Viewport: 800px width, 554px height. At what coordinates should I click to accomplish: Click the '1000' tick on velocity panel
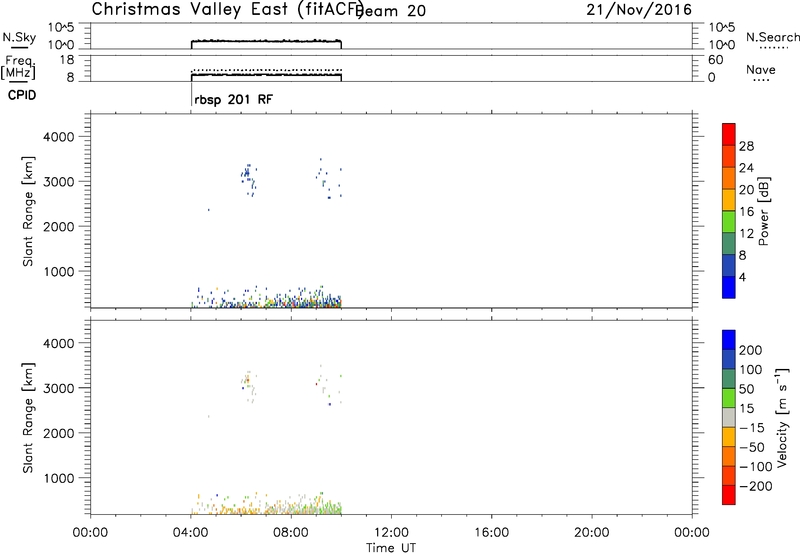click(58, 478)
